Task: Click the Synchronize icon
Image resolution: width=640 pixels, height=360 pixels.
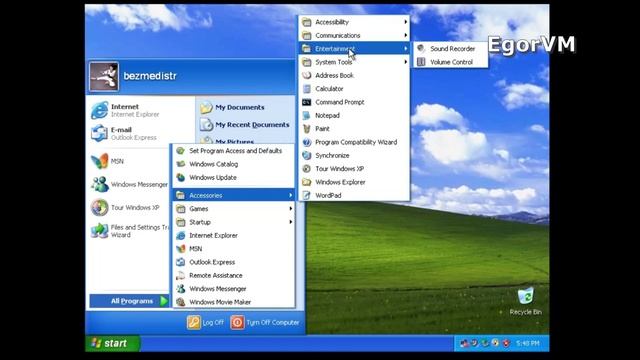Action: (307, 156)
